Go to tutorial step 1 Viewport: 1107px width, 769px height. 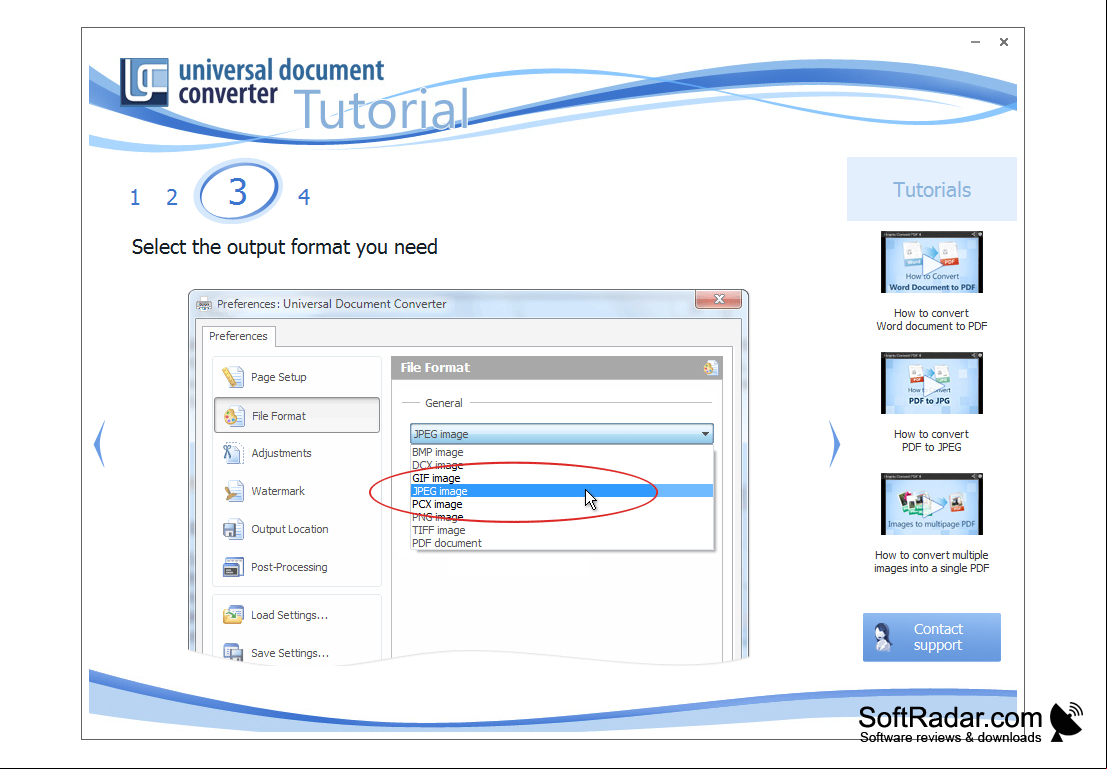coord(135,197)
